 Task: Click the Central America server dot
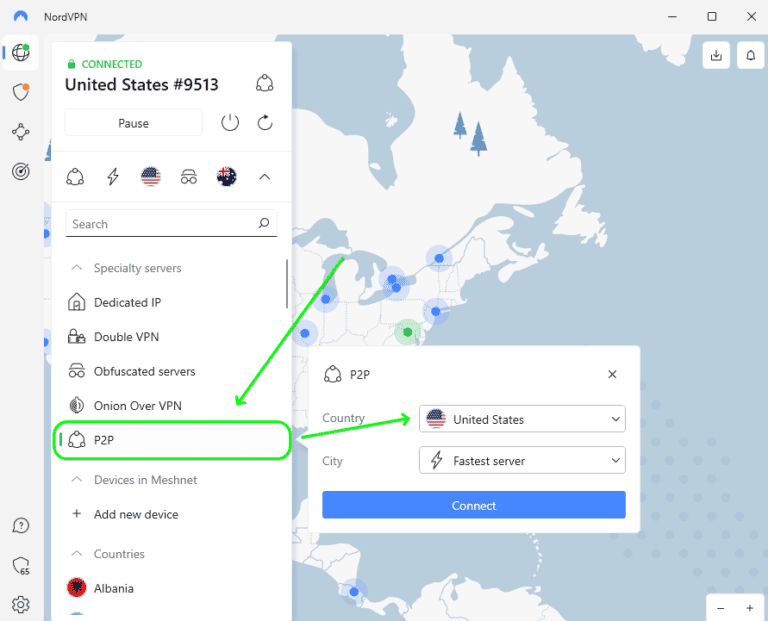(354, 592)
